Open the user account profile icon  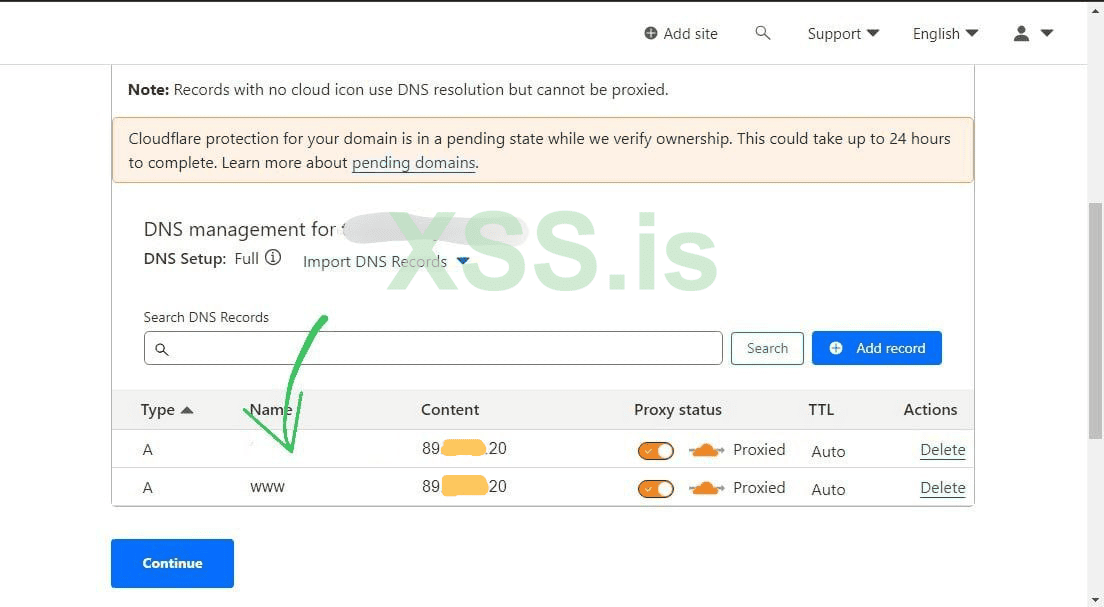(1021, 33)
